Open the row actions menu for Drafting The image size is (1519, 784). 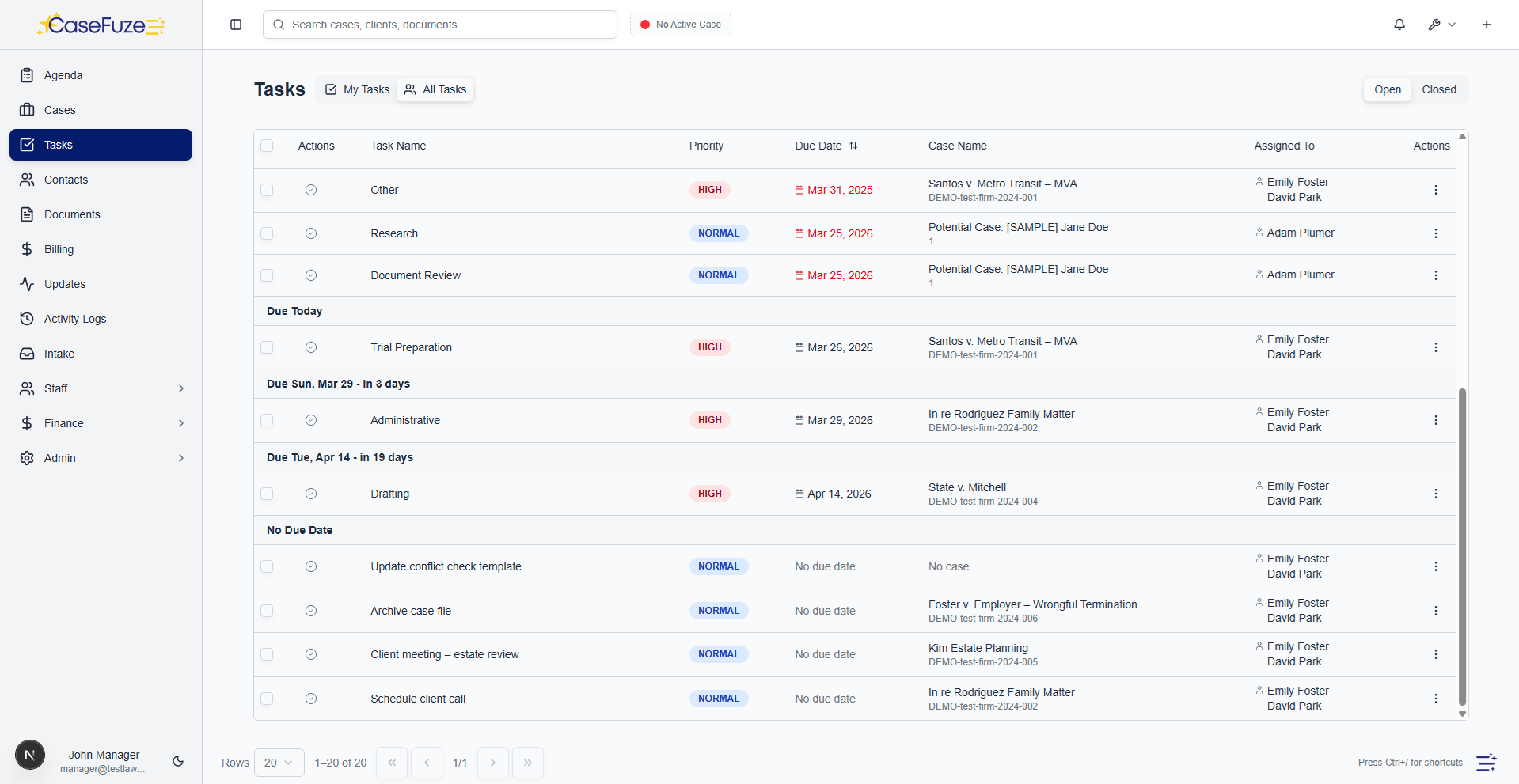pyautogui.click(x=1436, y=493)
